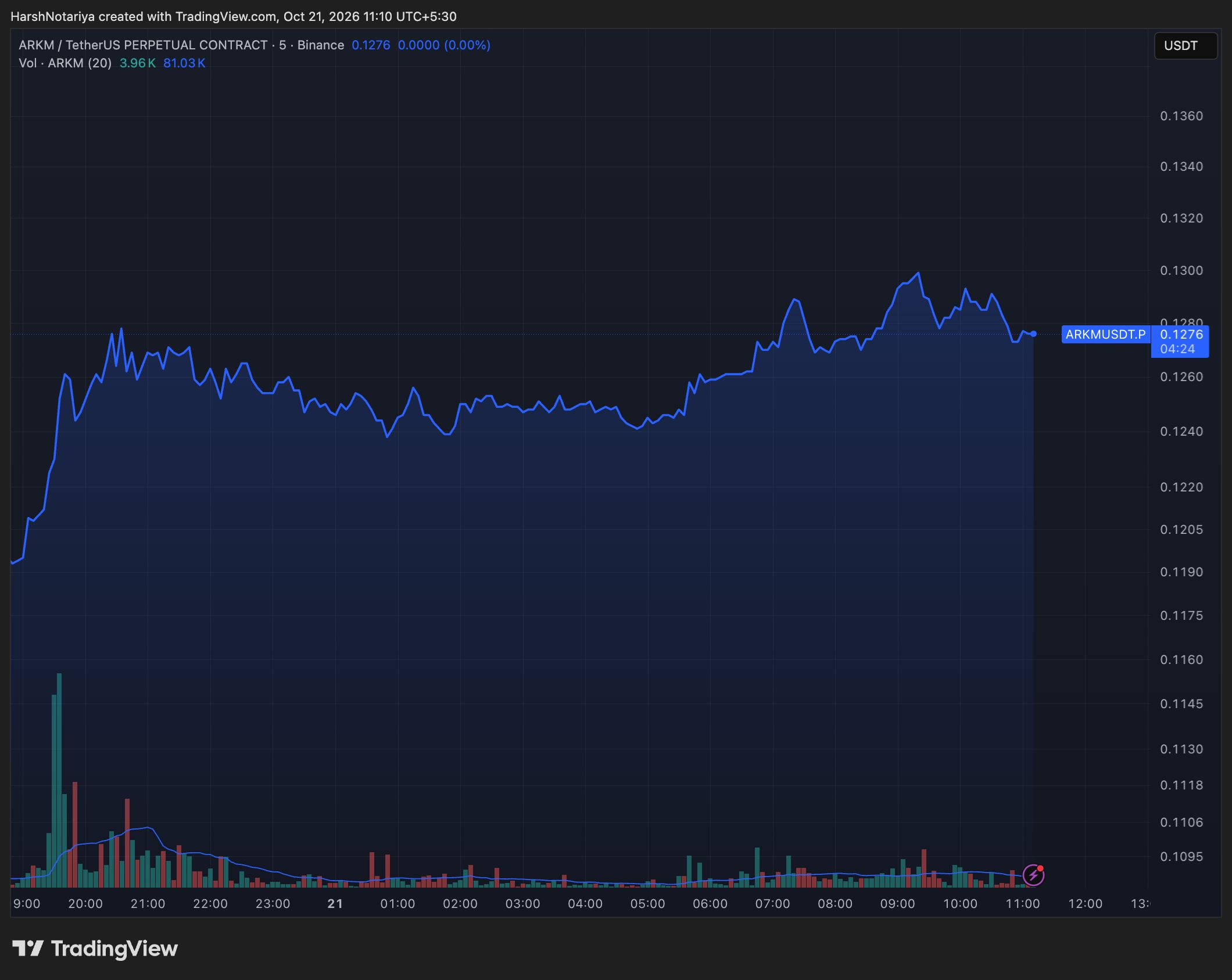
Task: Click the 0.1300 price axis label
Action: (1181, 271)
